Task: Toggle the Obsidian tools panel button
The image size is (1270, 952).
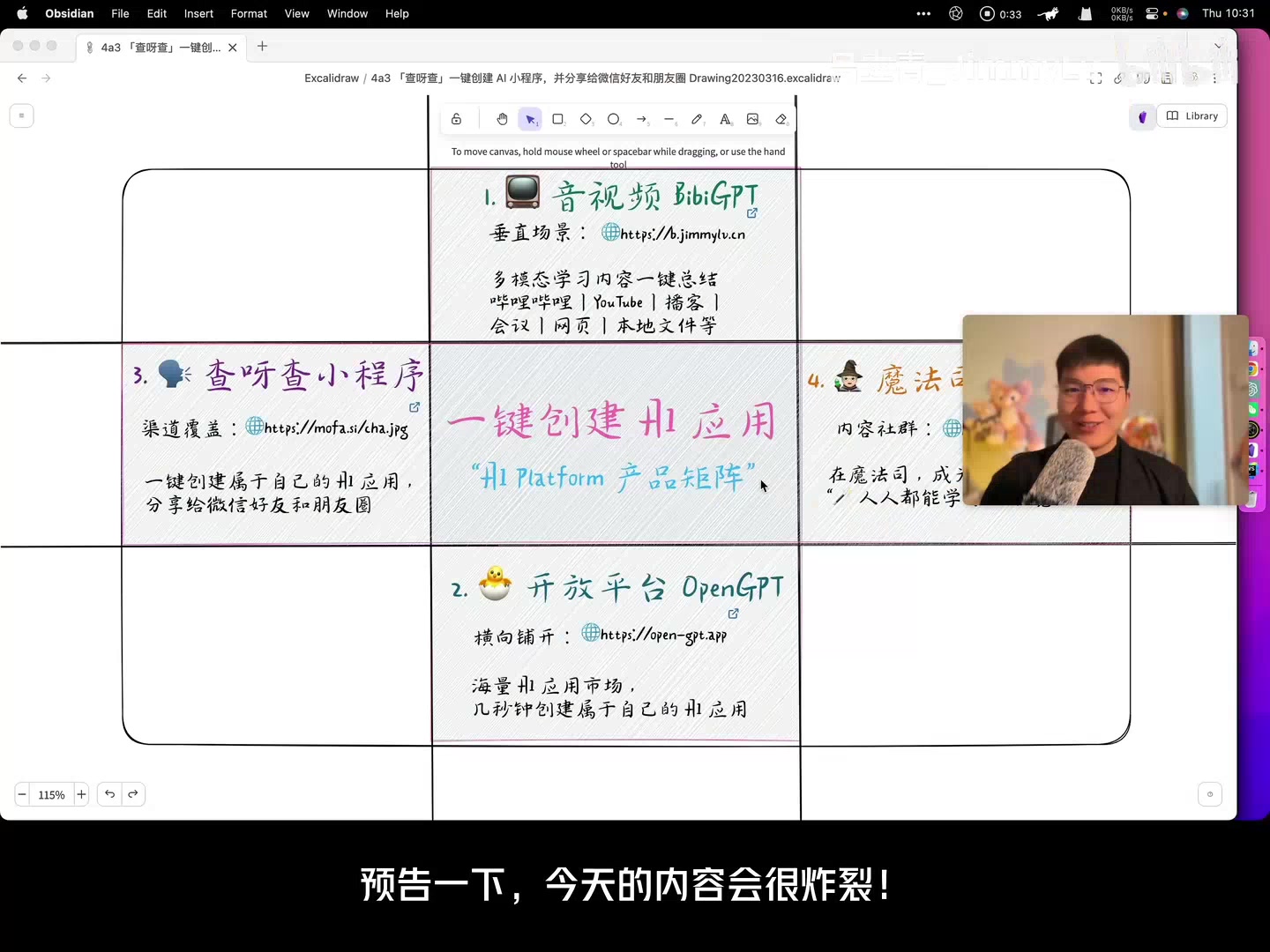Action: click(x=1142, y=116)
